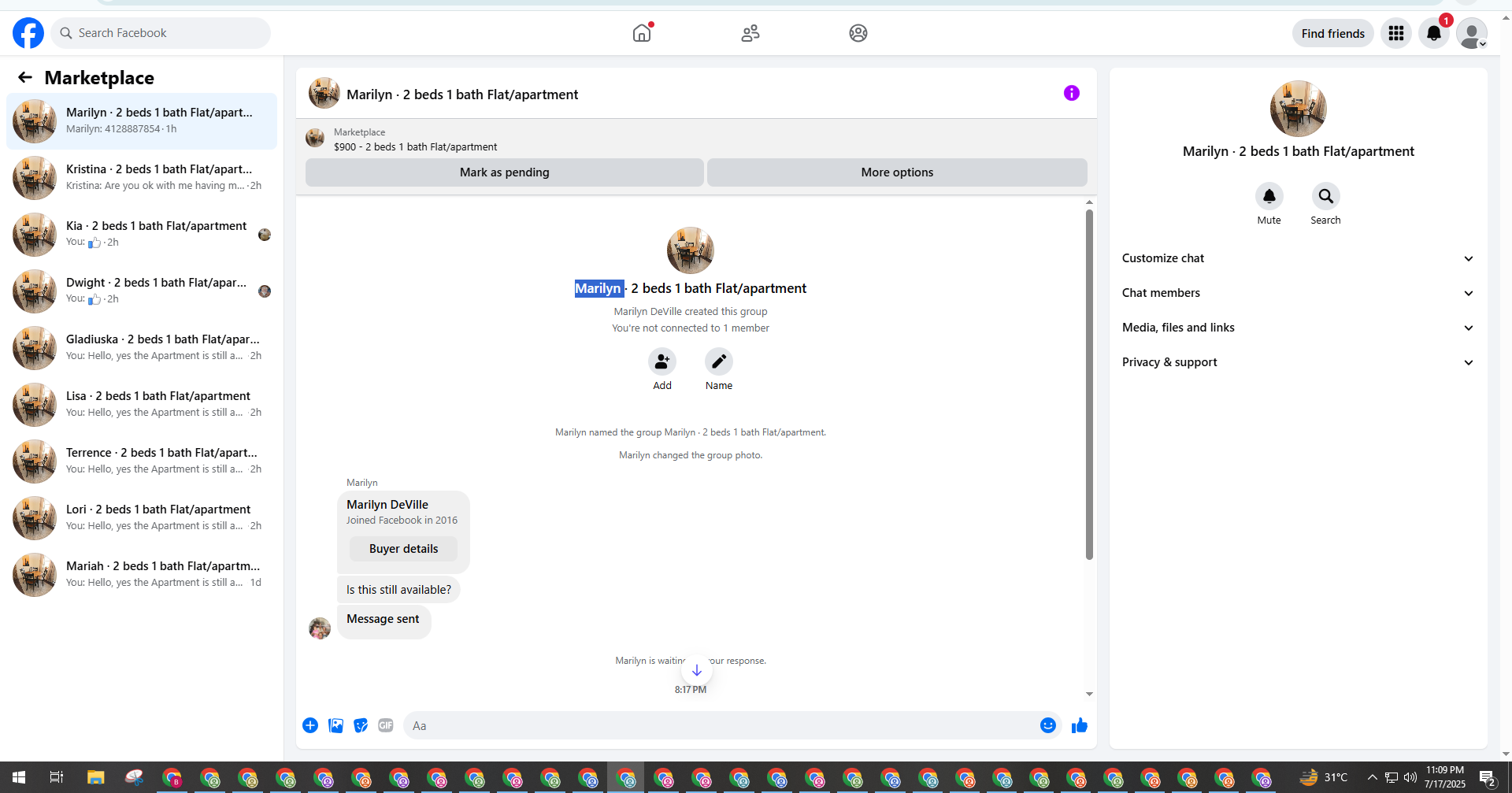Open more actions plus icon in composer
Image resolution: width=1512 pixels, height=793 pixels.
pyautogui.click(x=310, y=725)
